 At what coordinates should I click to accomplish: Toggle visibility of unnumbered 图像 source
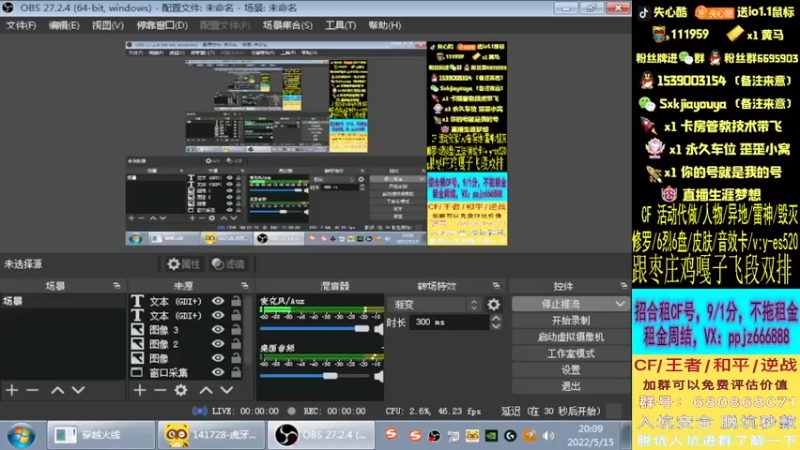click(x=218, y=358)
